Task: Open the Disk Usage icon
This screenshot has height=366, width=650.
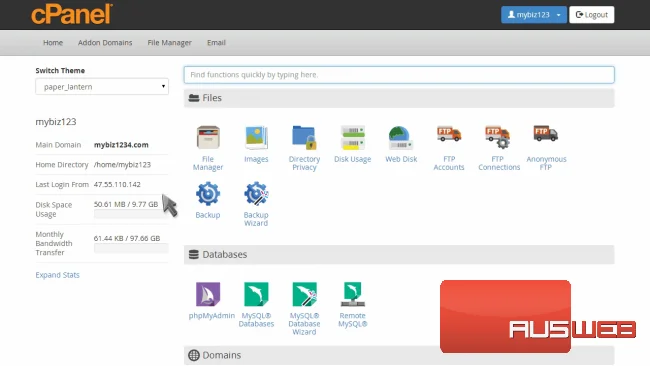Action: 352,137
